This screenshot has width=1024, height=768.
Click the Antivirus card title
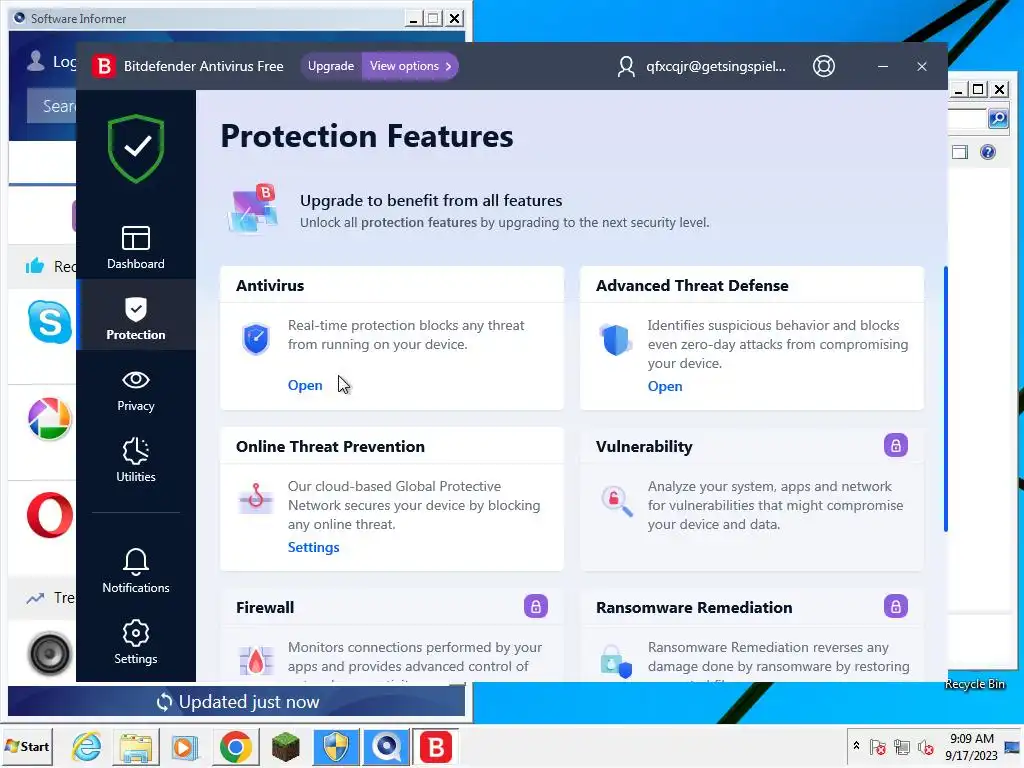click(270, 285)
